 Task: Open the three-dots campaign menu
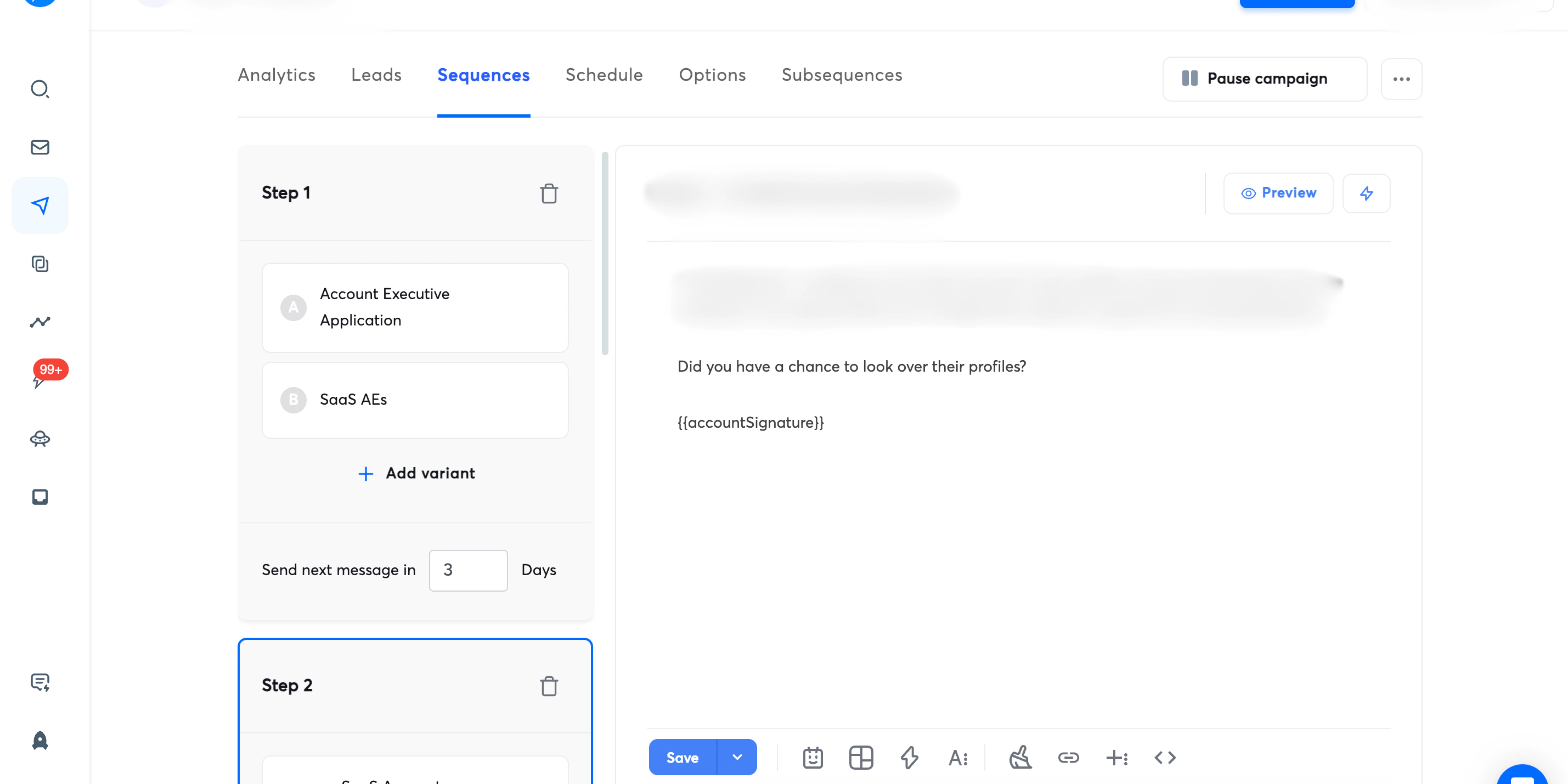pos(1401,79)
